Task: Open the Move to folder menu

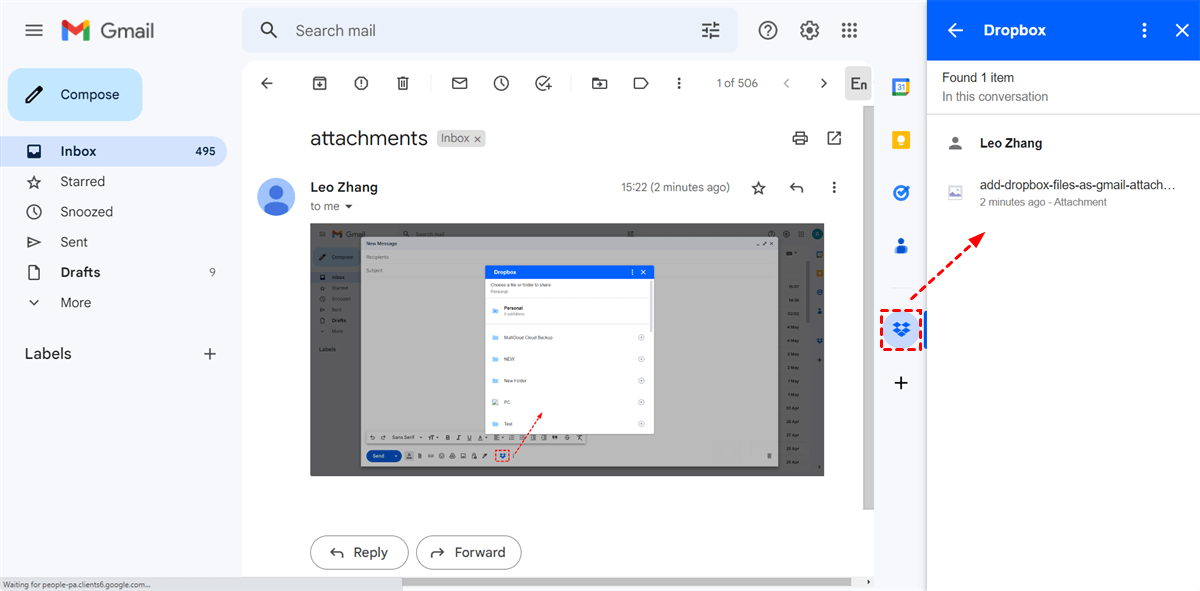Action: [x=599, y=83]
